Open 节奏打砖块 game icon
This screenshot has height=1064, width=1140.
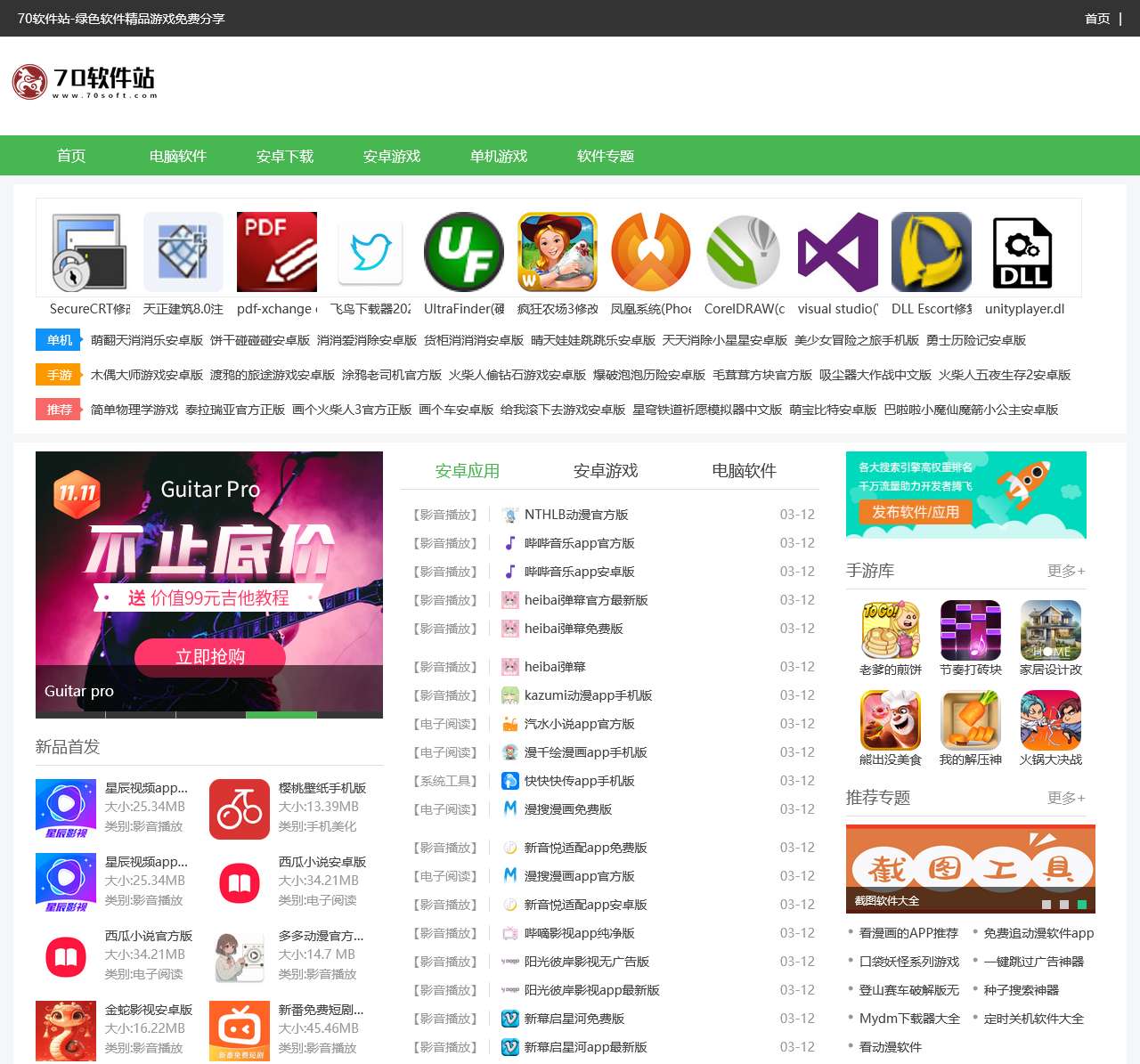coord(971,630)
